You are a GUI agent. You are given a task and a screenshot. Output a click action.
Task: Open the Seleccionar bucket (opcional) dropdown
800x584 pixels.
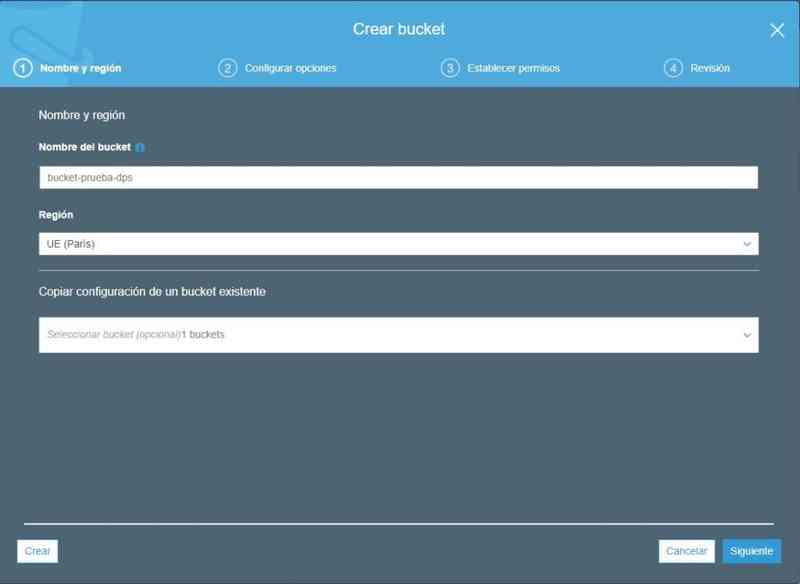(398, 335)
